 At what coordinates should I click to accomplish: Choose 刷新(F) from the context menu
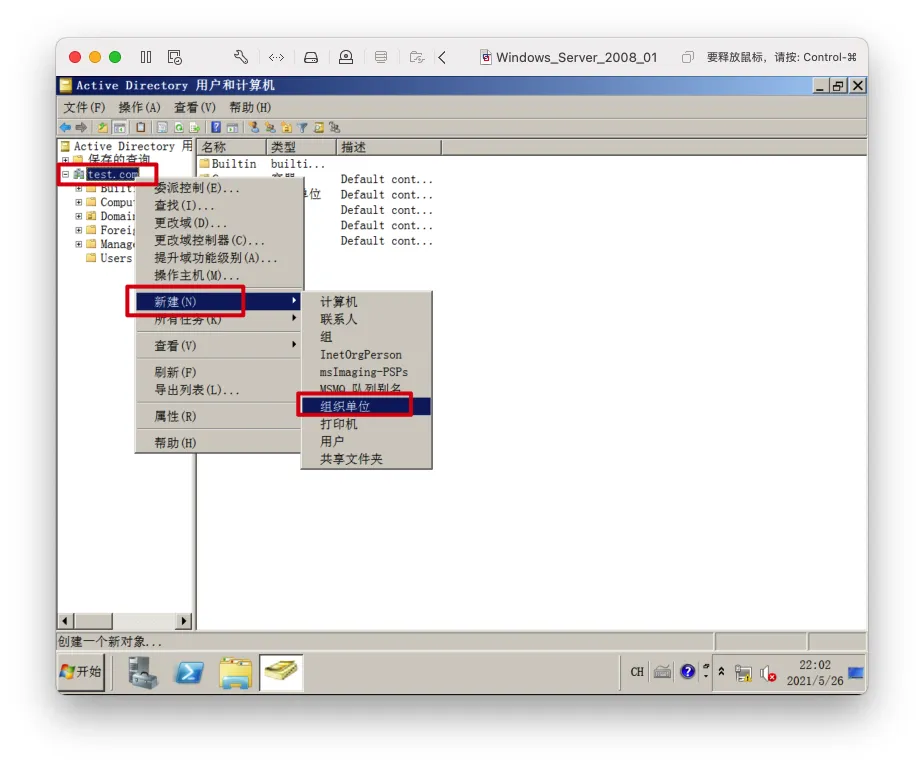(219, 372)
